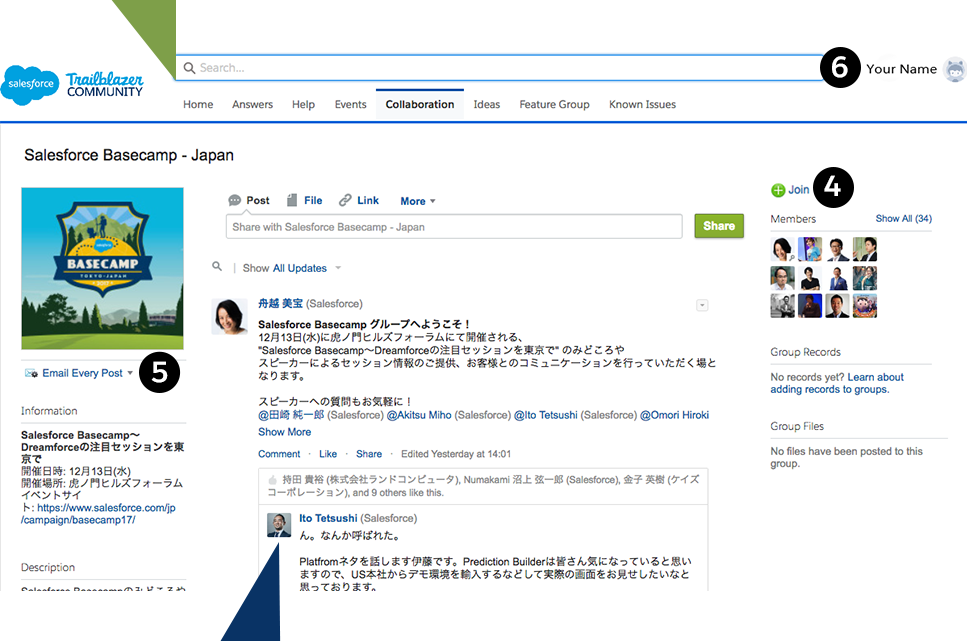967x641 pixels.
Task: Click the Basecamp group badge image
Action: [x=102, y=268]
